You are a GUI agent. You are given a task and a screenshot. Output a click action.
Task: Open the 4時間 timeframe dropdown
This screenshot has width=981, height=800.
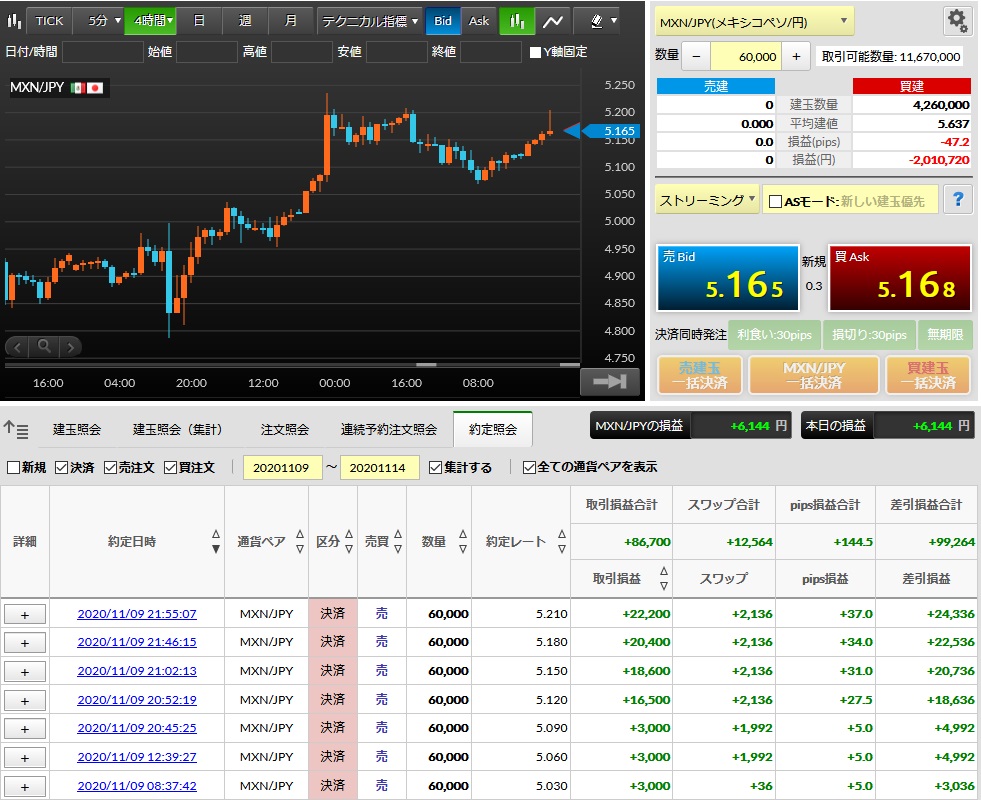[x=150, y=21]
